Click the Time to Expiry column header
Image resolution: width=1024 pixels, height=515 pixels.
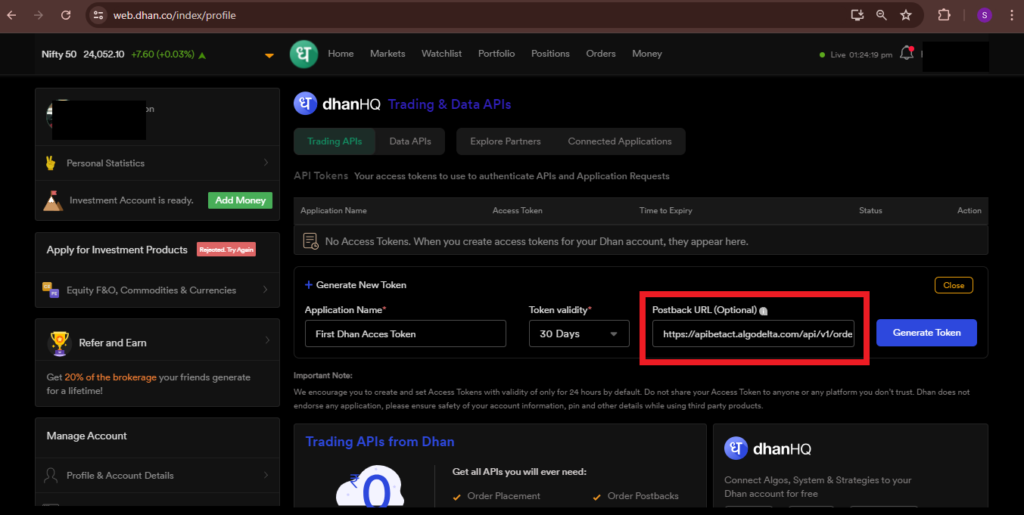[665, 211]
